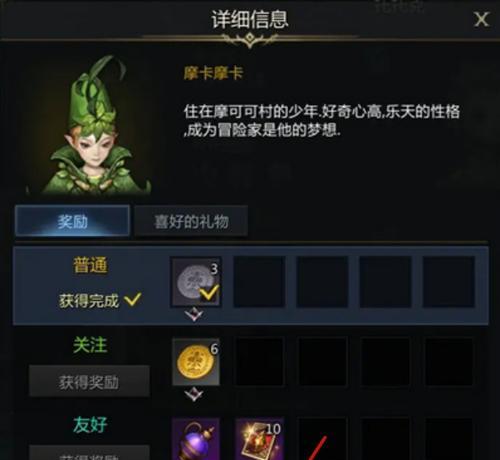Image resolution: width=500 pixels, height=460 pixels.
Task: Click the 关注 tier label
Action: pos(90,345)
